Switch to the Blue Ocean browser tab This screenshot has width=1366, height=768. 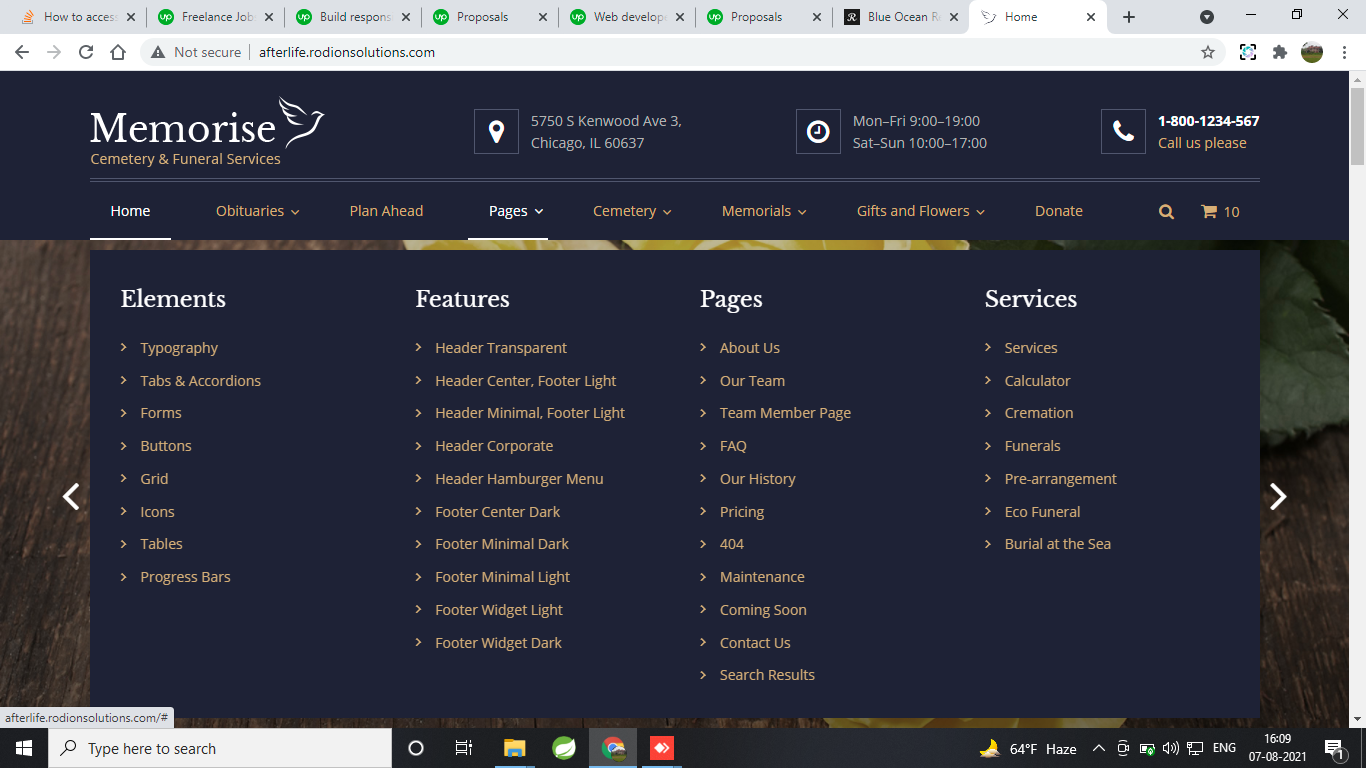click(x=900, y=17)
